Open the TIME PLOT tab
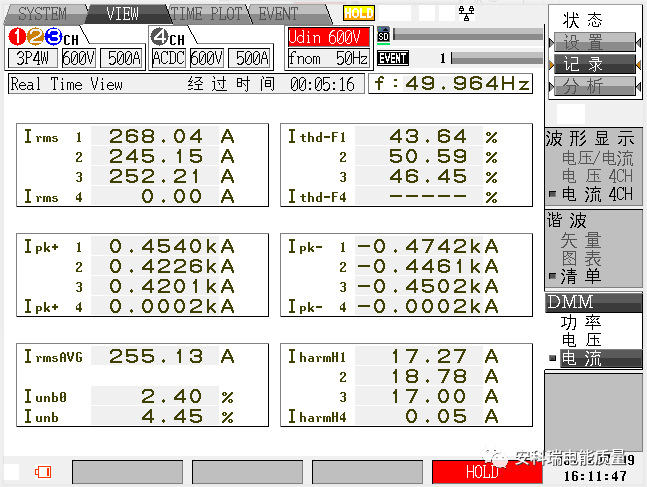The height and width of the screenshot is (487, 647). pyautogui.click(x=206, y=14)
